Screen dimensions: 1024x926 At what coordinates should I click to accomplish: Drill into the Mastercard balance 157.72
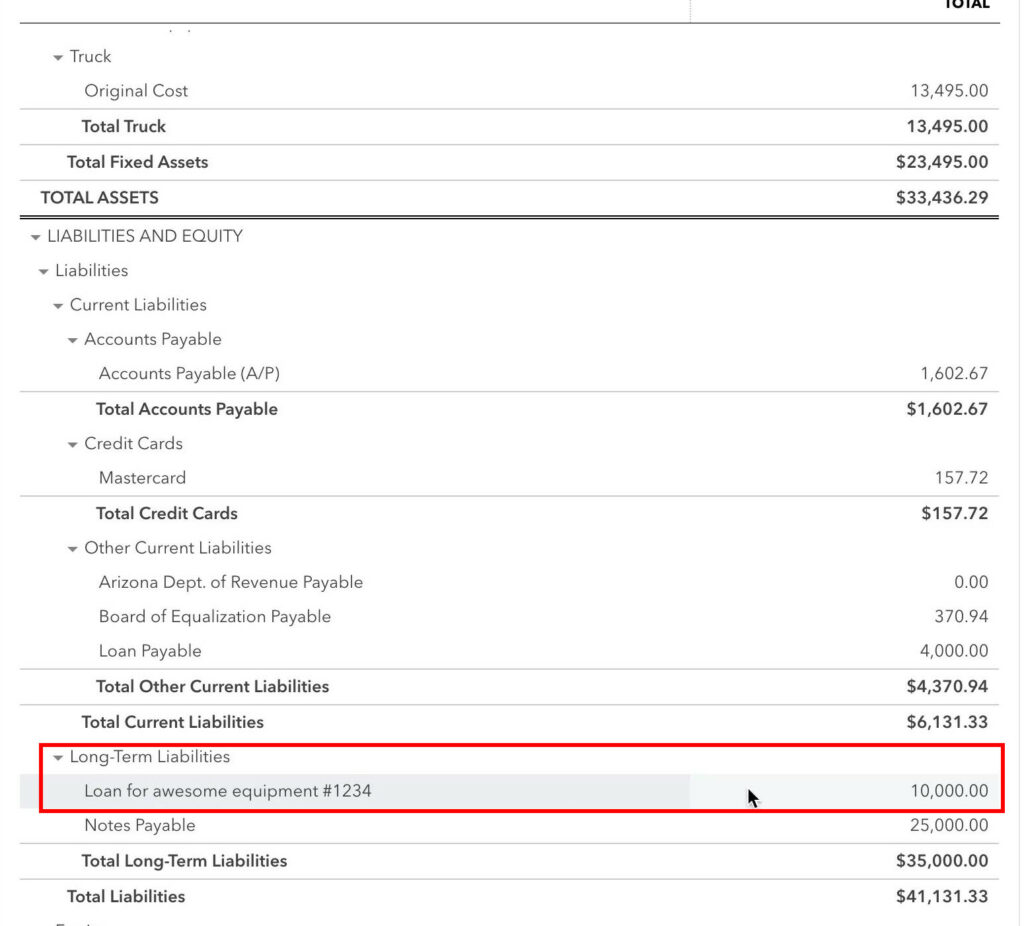click(960, 478)
